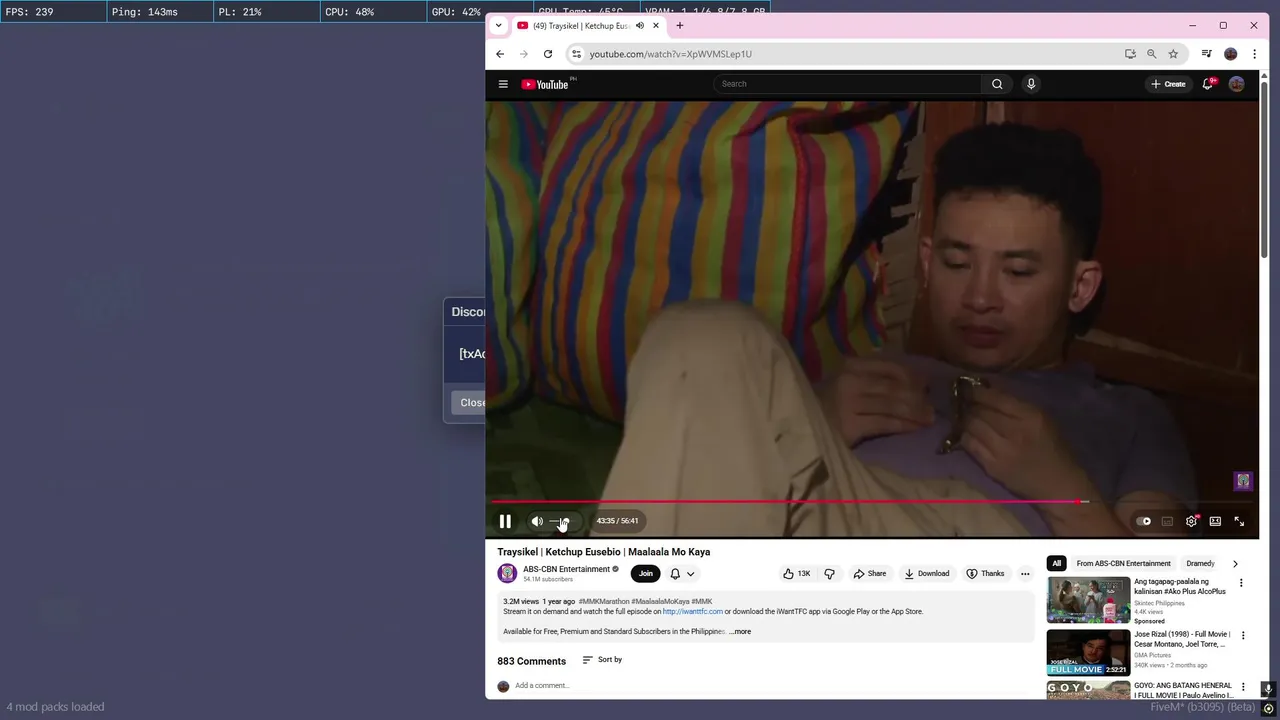
Task: Show more chips with right arrow
Action: pyautogui.click(x=1235, y=563)
